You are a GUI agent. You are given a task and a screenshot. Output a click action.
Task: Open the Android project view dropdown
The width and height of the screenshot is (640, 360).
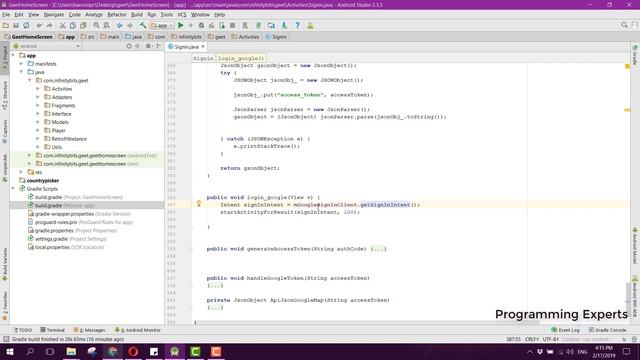coord(47,46)
